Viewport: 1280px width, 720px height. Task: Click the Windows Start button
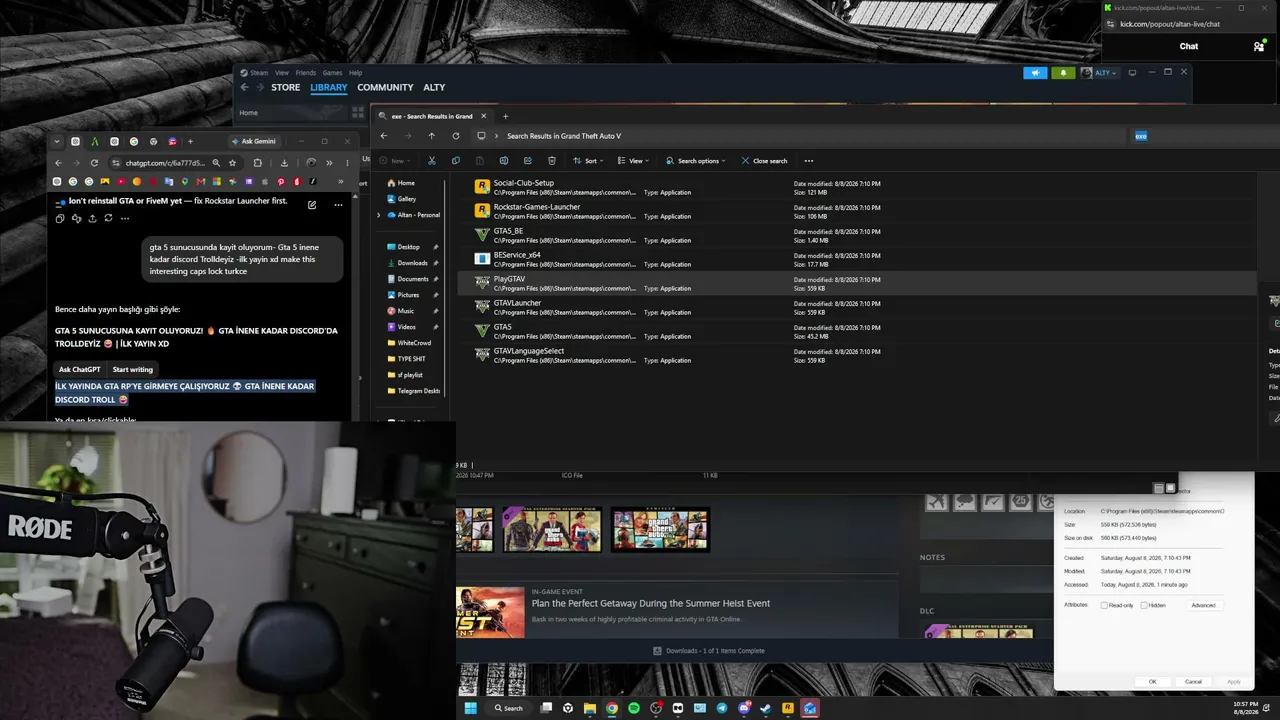pos(470,708)
